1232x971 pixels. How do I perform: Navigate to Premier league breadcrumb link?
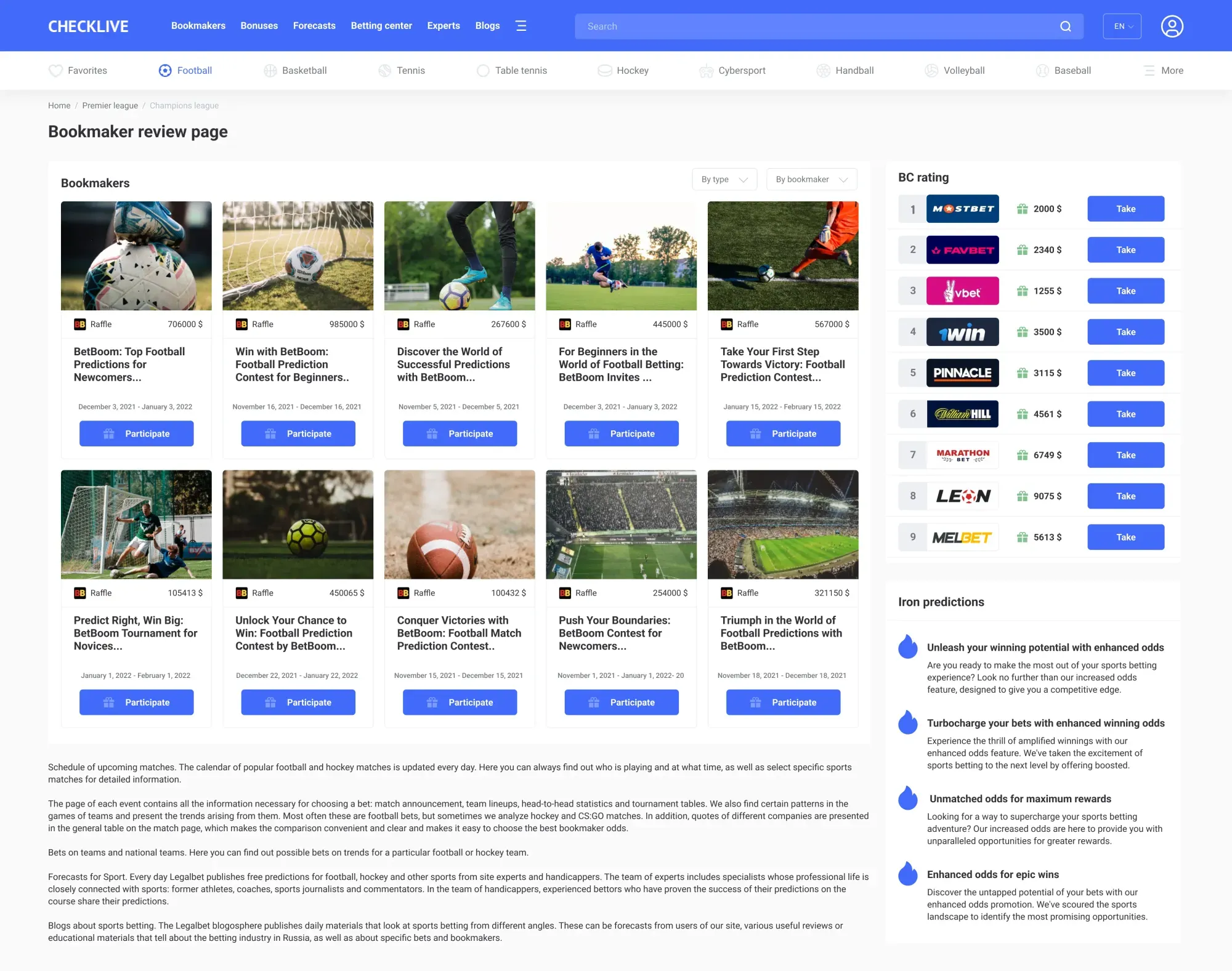[x=110, y=105]
